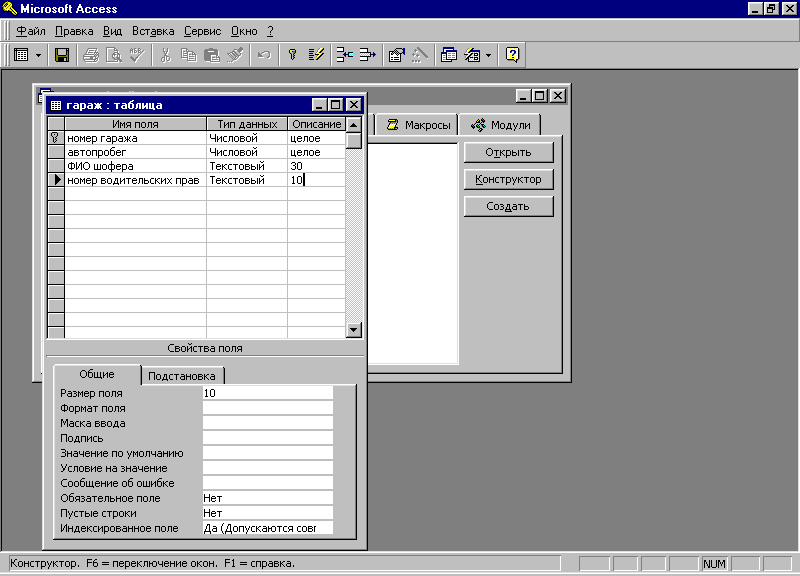
Task: Click the Создать button
Action: pos(508,207)
